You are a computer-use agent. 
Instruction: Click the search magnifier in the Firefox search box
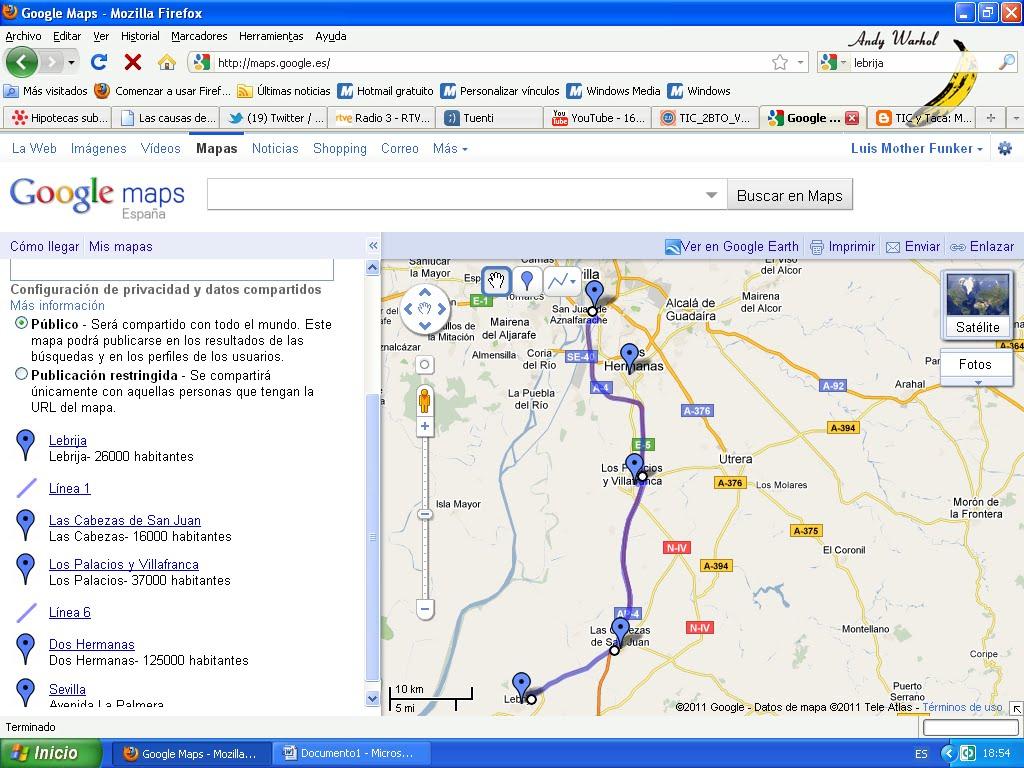tap(1007, 62)
